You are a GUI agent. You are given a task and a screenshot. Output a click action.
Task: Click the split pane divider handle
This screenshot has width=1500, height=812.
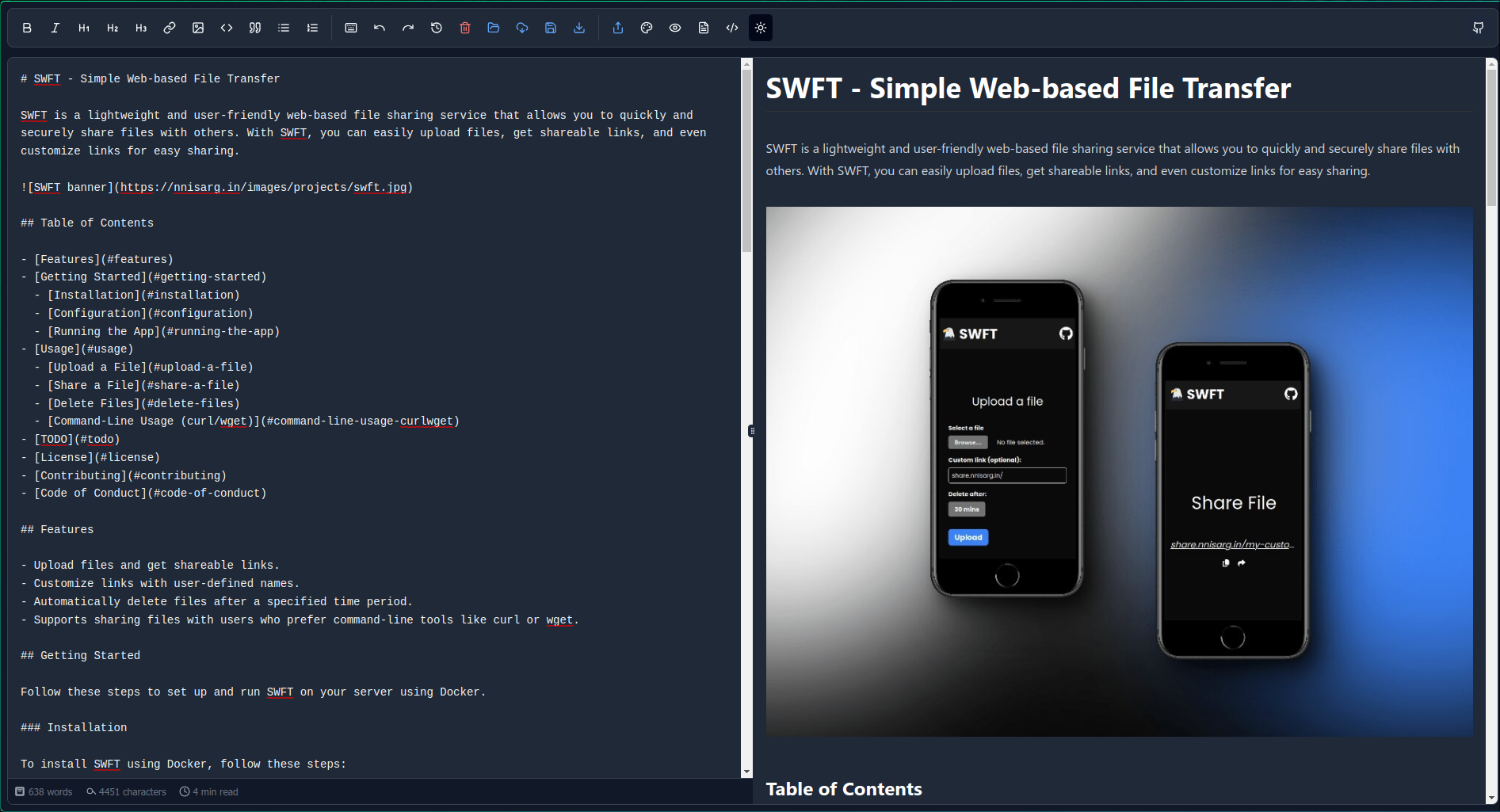point(751,431)
